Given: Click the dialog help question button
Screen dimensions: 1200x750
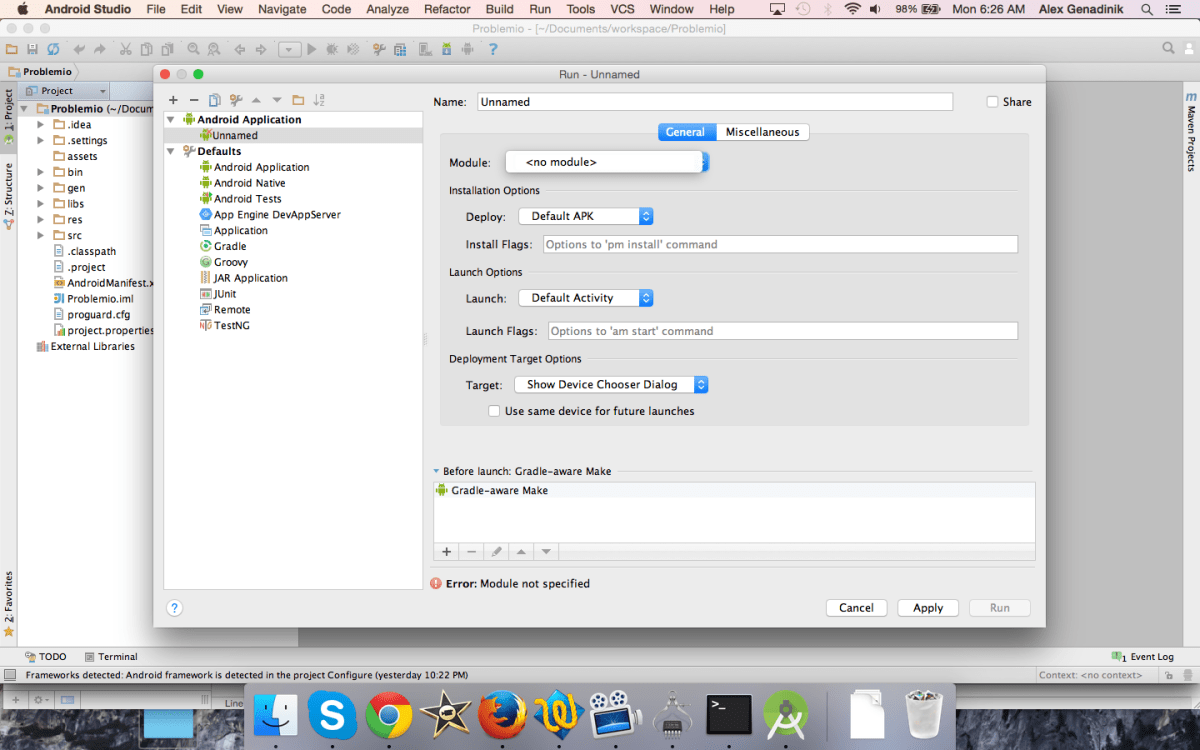Looking at the screenshot, I should tap(174, 608).
